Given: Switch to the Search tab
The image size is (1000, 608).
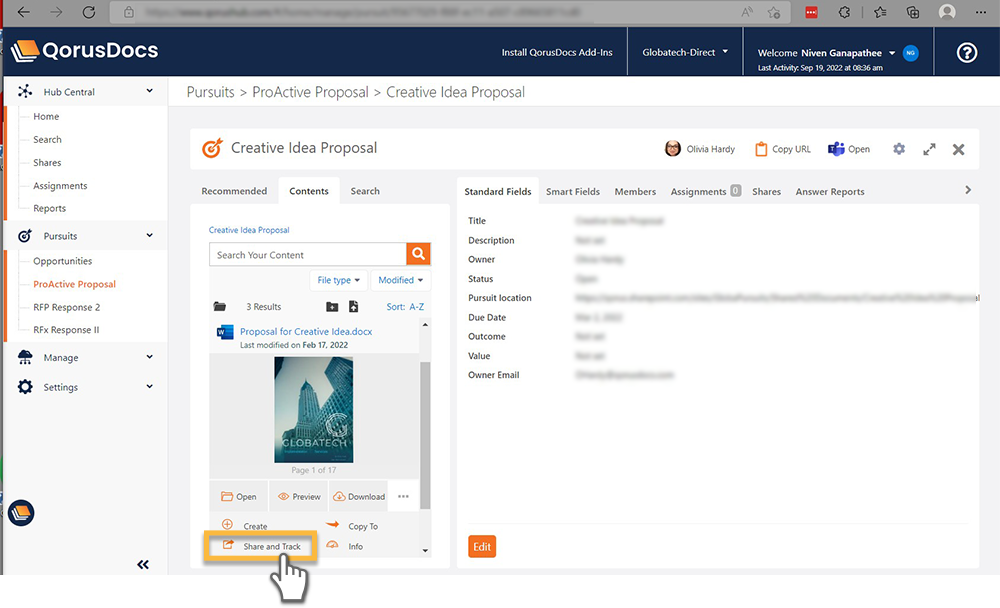Looking at the screenshot, I should [x=365, y=191].
